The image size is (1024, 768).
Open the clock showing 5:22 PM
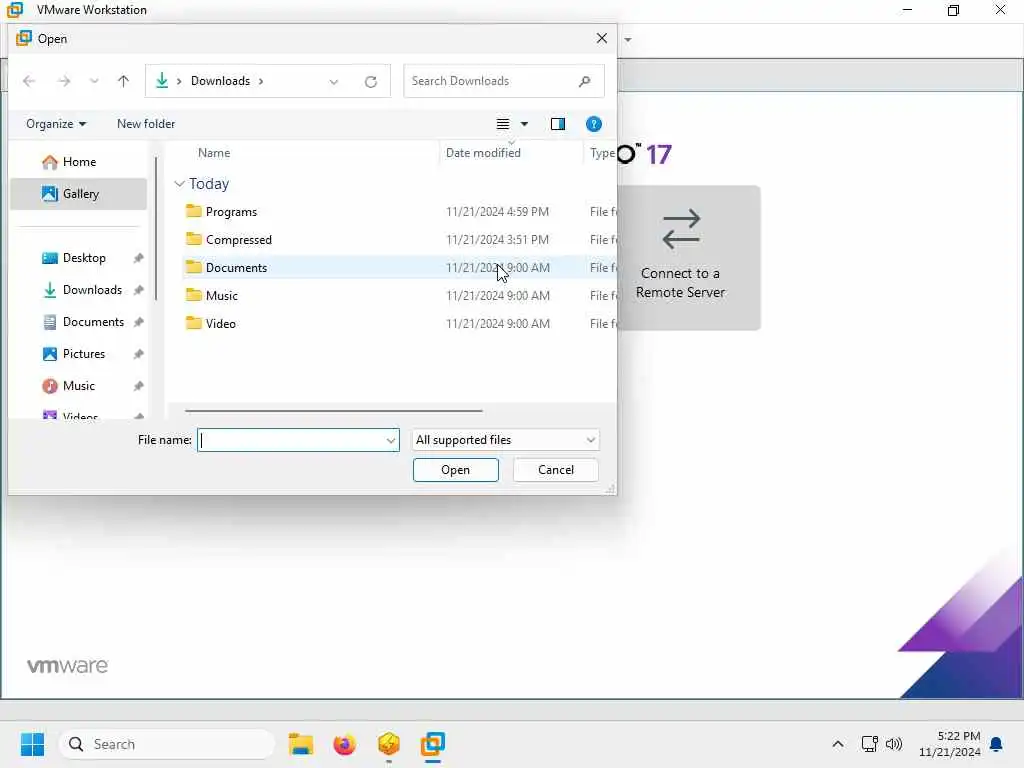click(x=950, y=744)
